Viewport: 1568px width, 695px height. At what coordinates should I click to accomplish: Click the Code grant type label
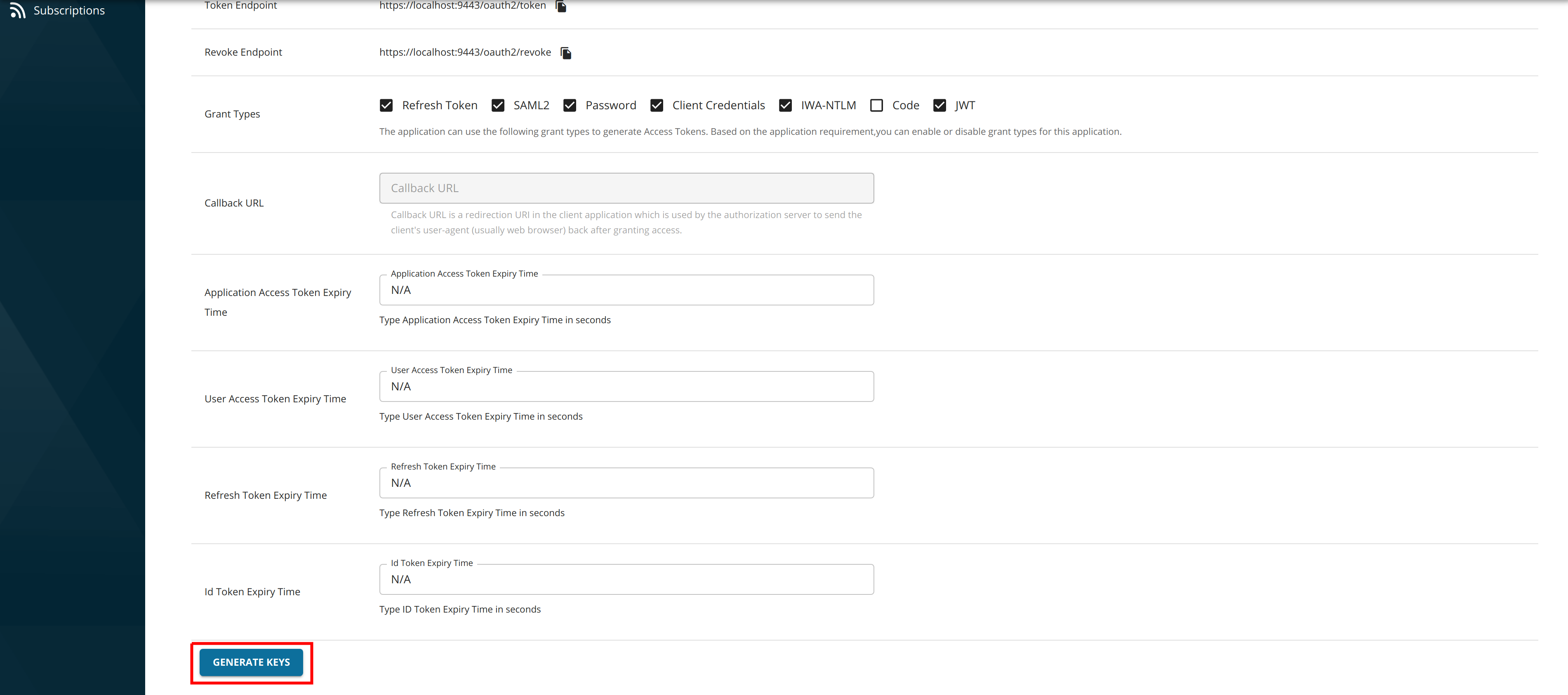point(905,105)
